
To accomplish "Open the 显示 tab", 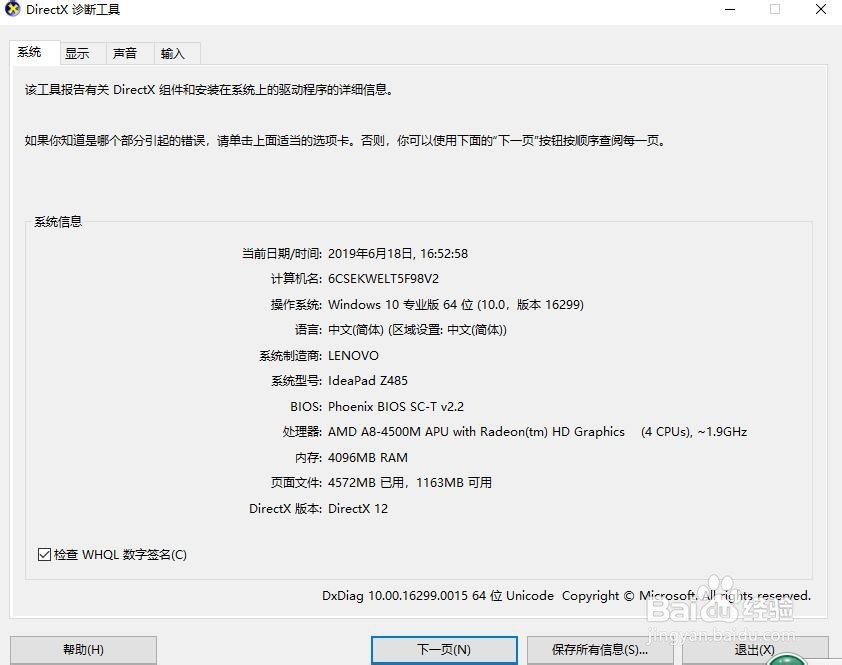I will coord(83,53).
